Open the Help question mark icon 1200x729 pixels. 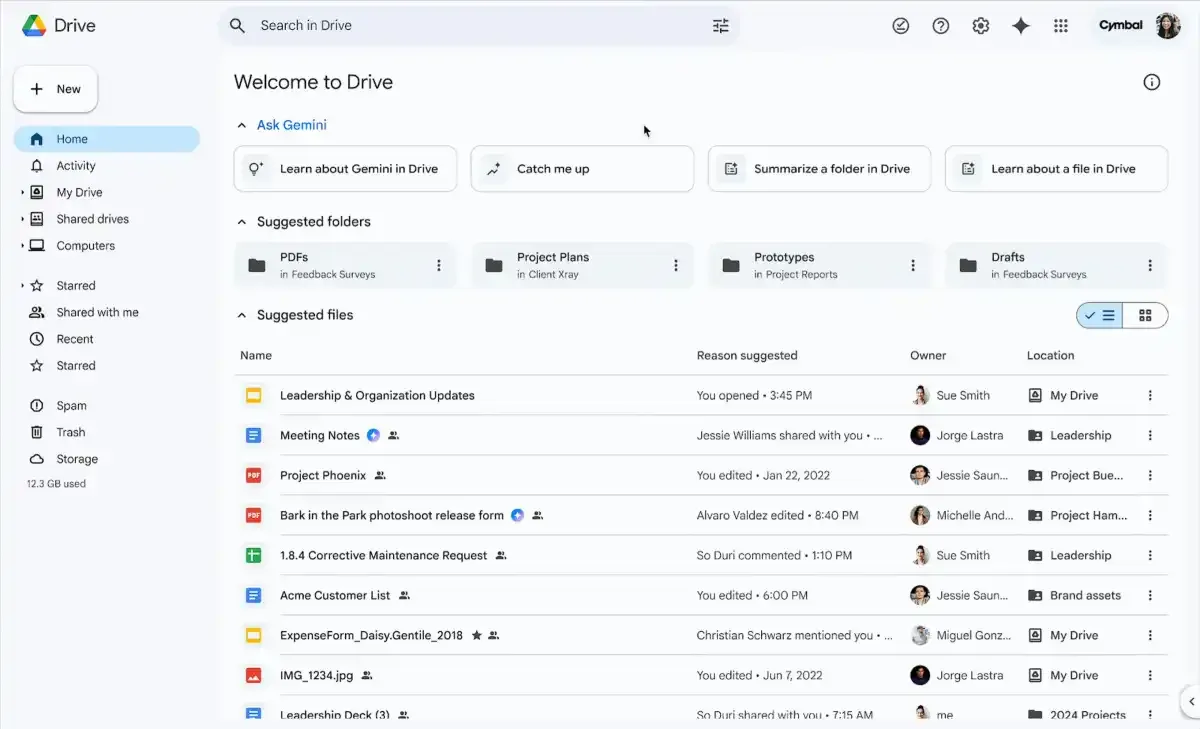tap(941, 26)
